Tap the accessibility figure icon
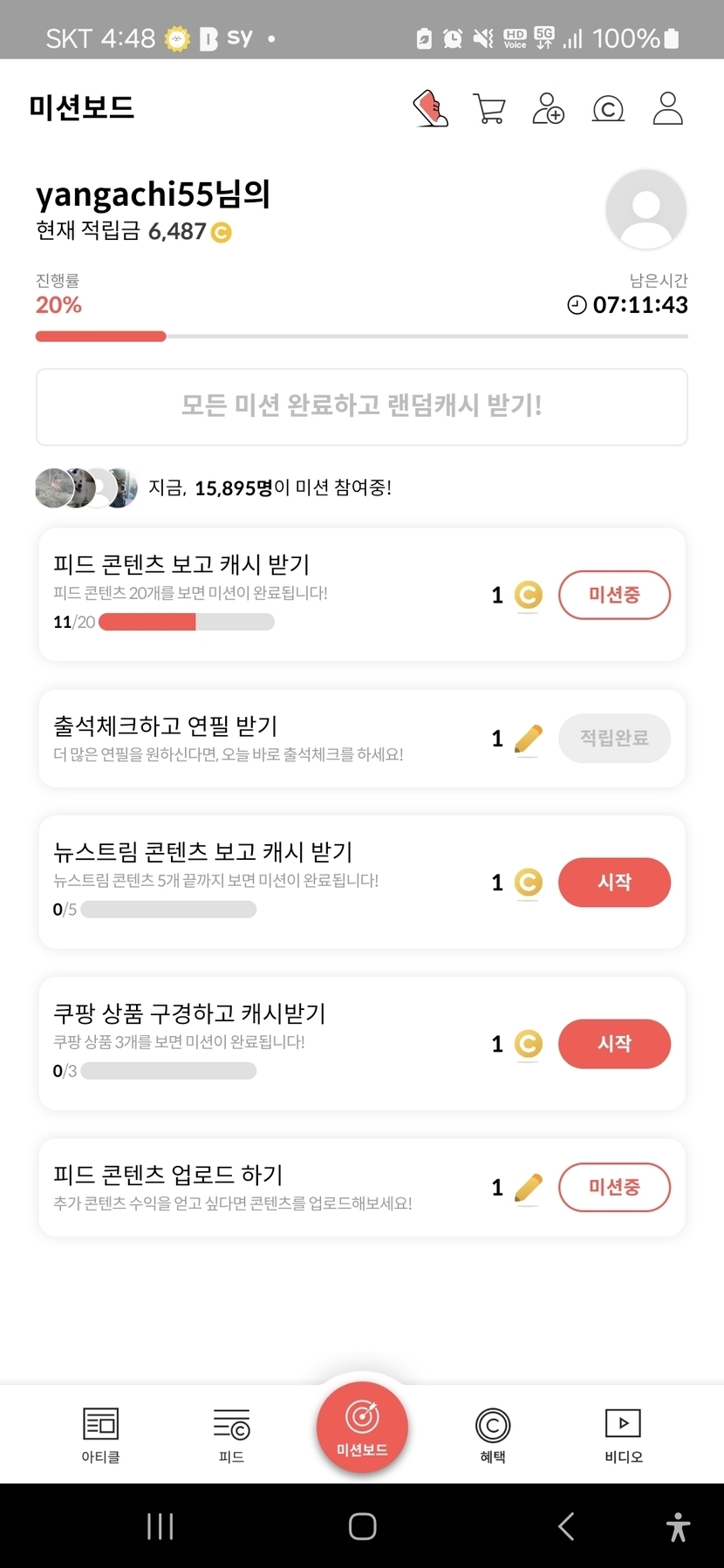 pyautogui.click(x=678, y=1527)
